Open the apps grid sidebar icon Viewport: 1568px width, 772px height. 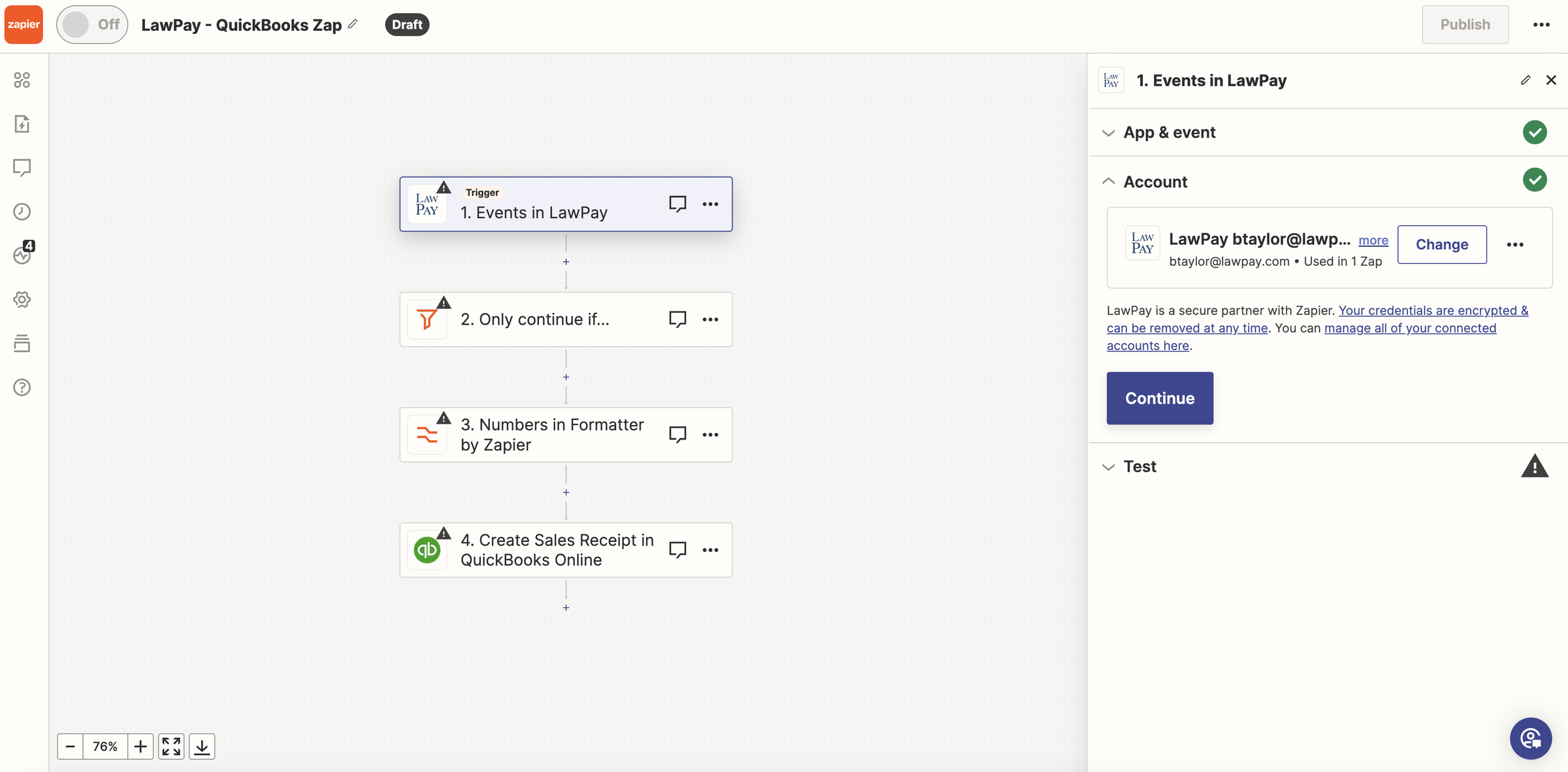[22, 80]
